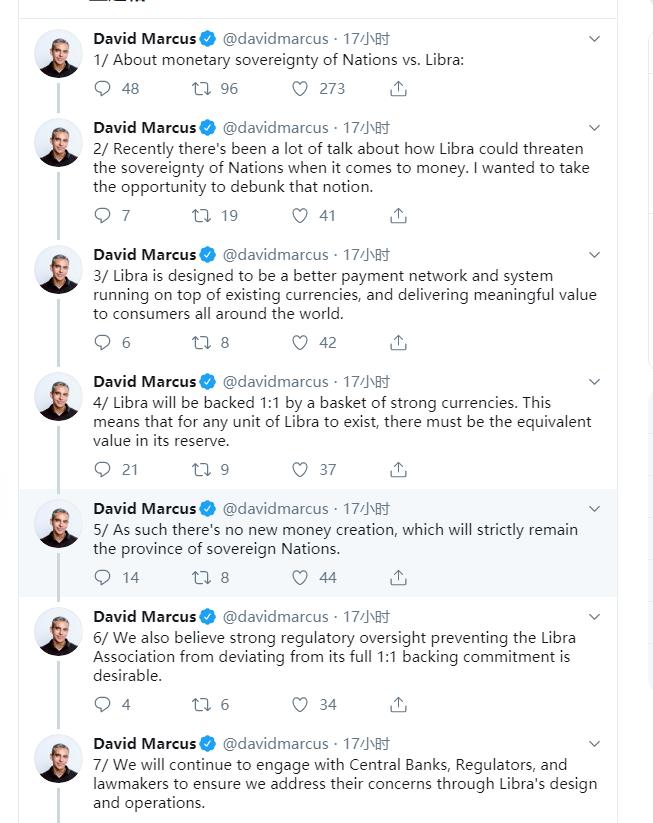
Task: Expand the options chevron on the 4/ tweet
Action: click(594, 382)
